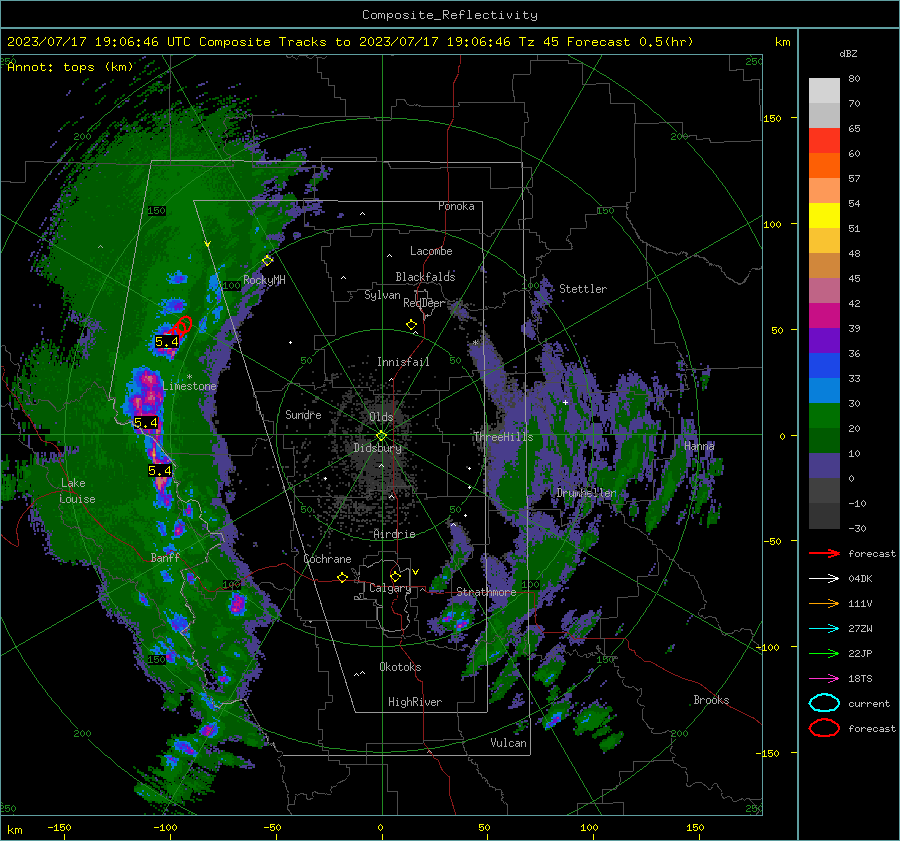Click the RockyMH label
This screenshot has height=841, width=900.
pos(264,280)
